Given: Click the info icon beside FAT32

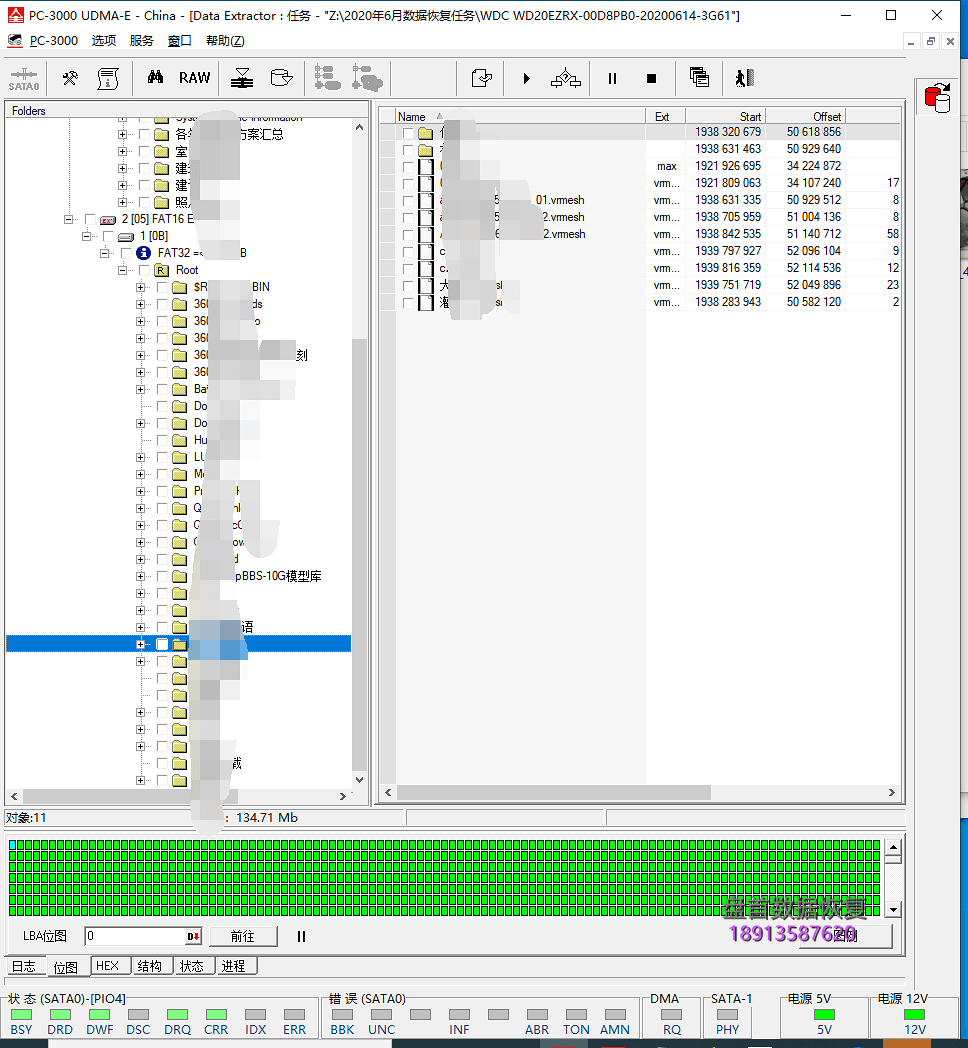Looking at the screenshot, I should 143,253.
